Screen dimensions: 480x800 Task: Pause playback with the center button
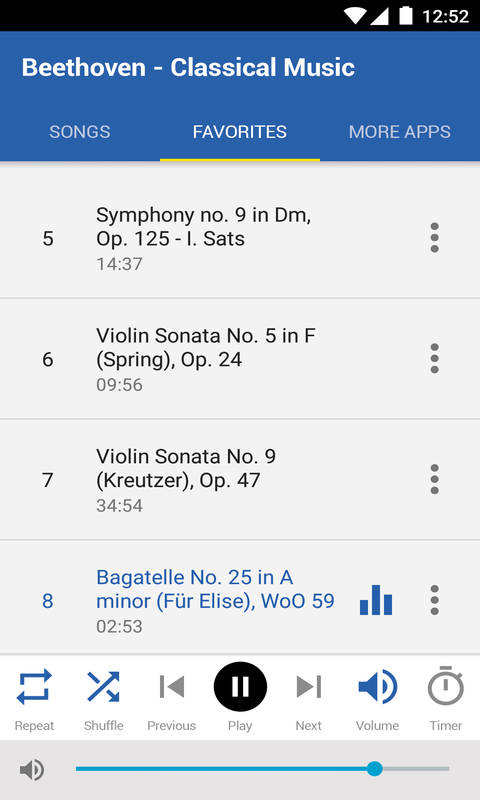pos(240,686)
